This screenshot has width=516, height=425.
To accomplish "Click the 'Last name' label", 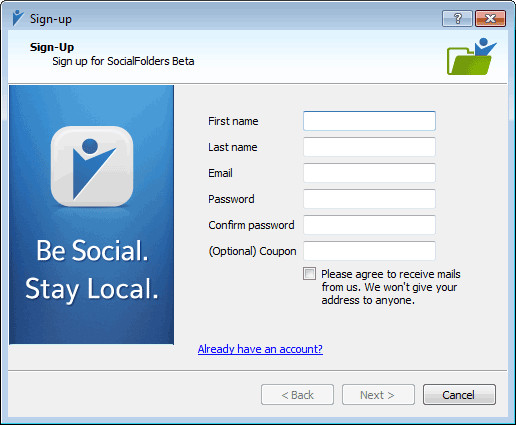I will 233,147.
